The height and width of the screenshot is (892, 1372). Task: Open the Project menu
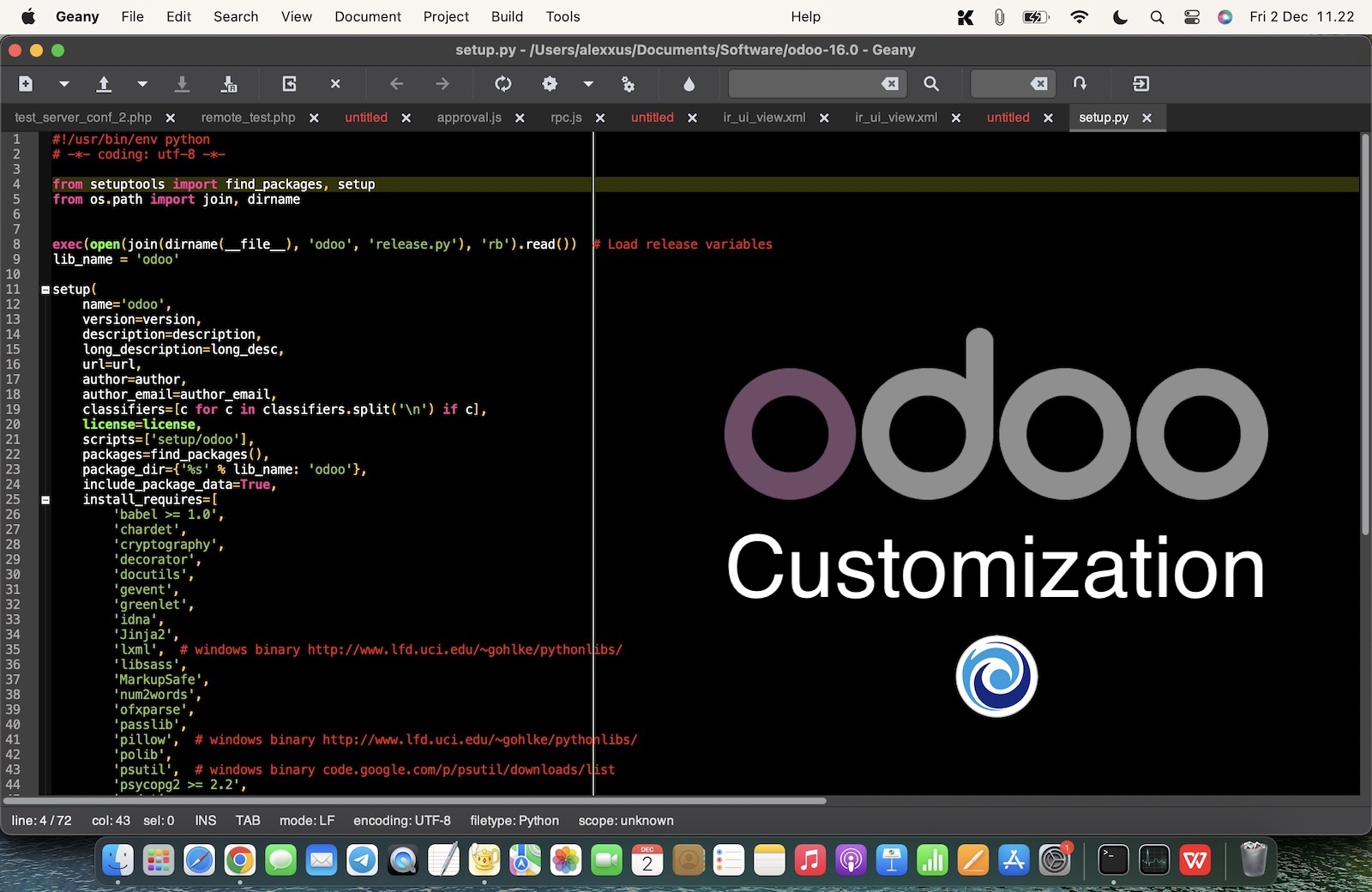[x=446, y=16]
